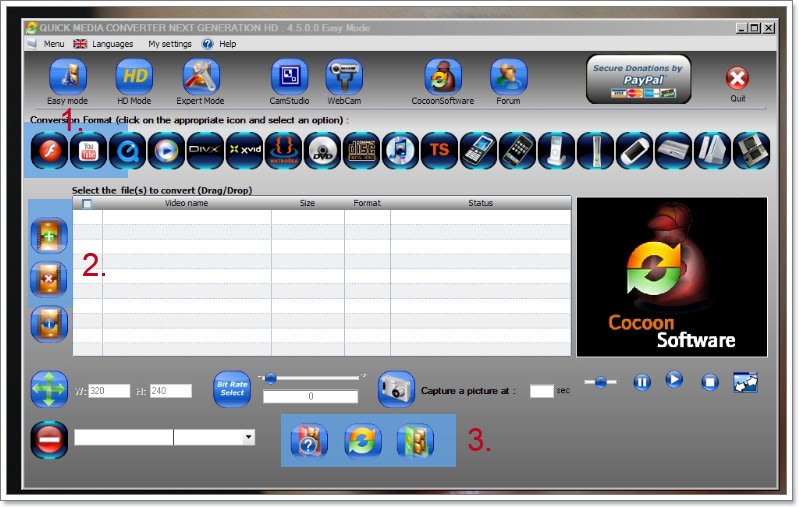This screenshot has width=799, height=507.
Task: Click the Bit Rate Select button
Action: coord(232,389)
